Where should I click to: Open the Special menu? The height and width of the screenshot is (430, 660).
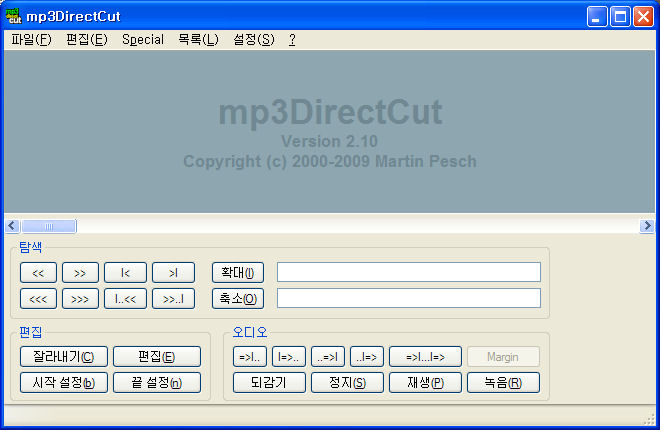point(143,40)
